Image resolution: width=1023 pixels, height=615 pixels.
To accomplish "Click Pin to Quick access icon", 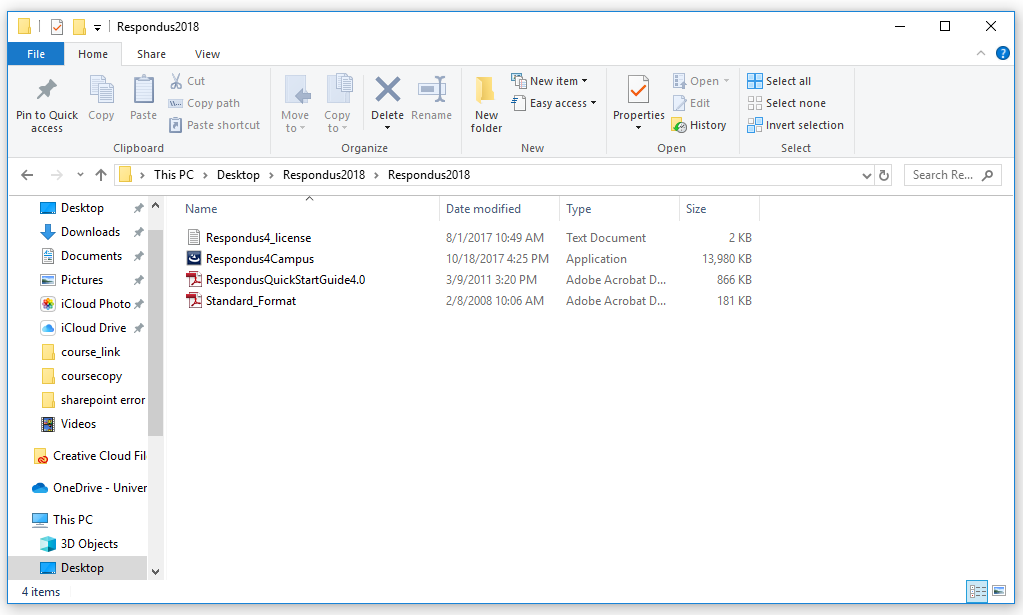I will pyautogui.click(x=46, y=89).
